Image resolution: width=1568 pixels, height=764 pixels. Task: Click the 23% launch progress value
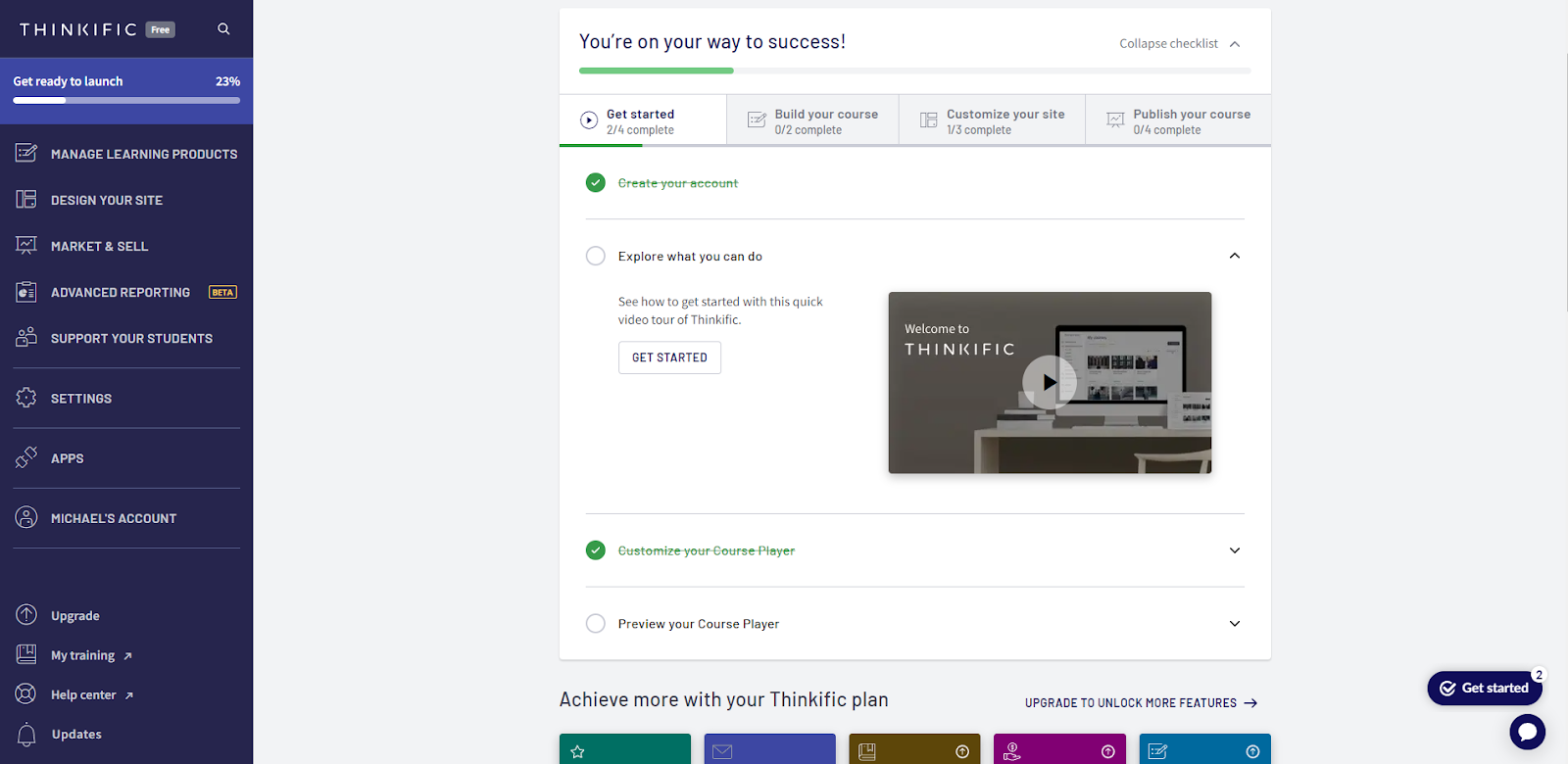pos(227,81)
